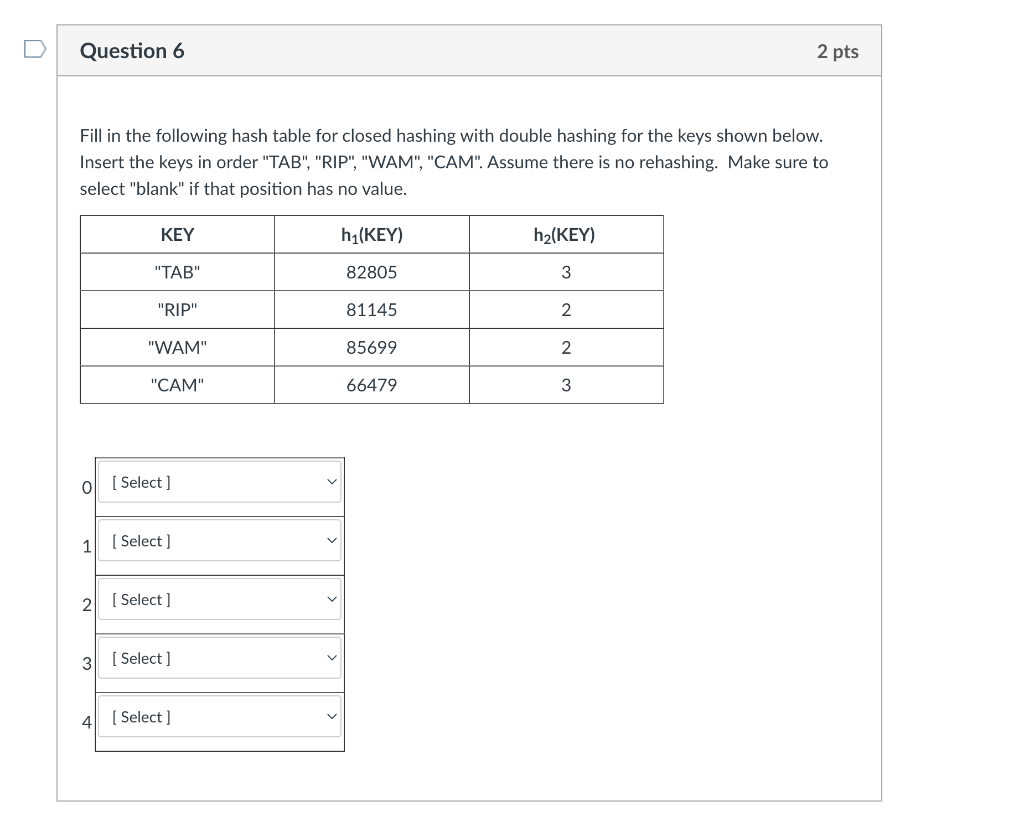Click the chevron arrow beside position 2 selector
Screen dimensions: 1024x837
pyautogui.click(x=331, y=599)
